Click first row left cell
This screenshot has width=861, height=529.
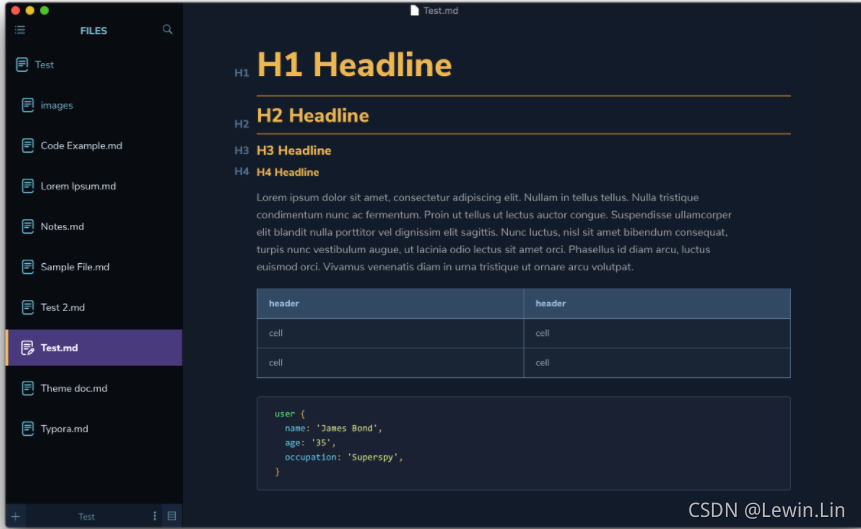click(390, 333)
